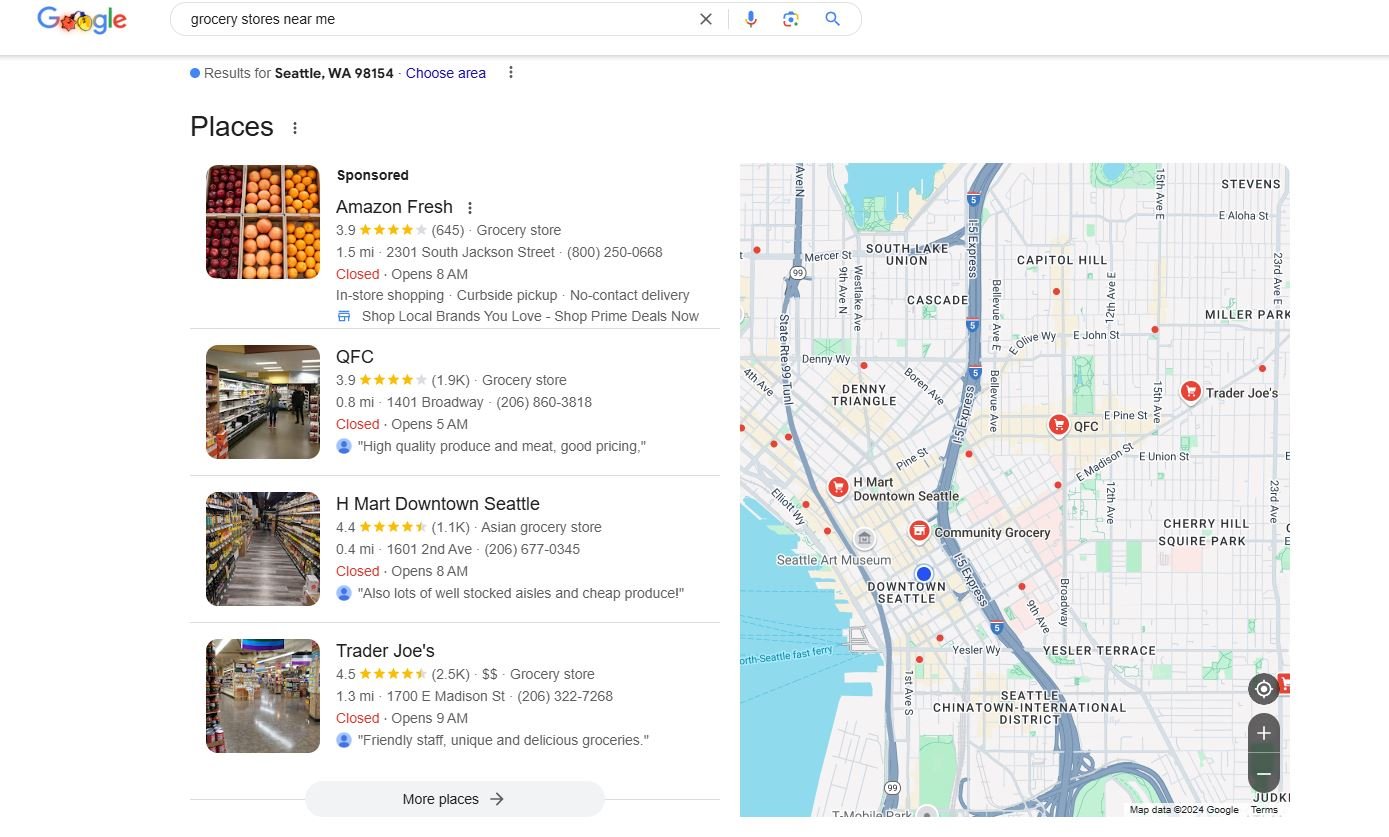Screen dimensions: 1389x837
Task: Click the Amazon Fresh phone number (800) 250-0668
Action: 615,252
